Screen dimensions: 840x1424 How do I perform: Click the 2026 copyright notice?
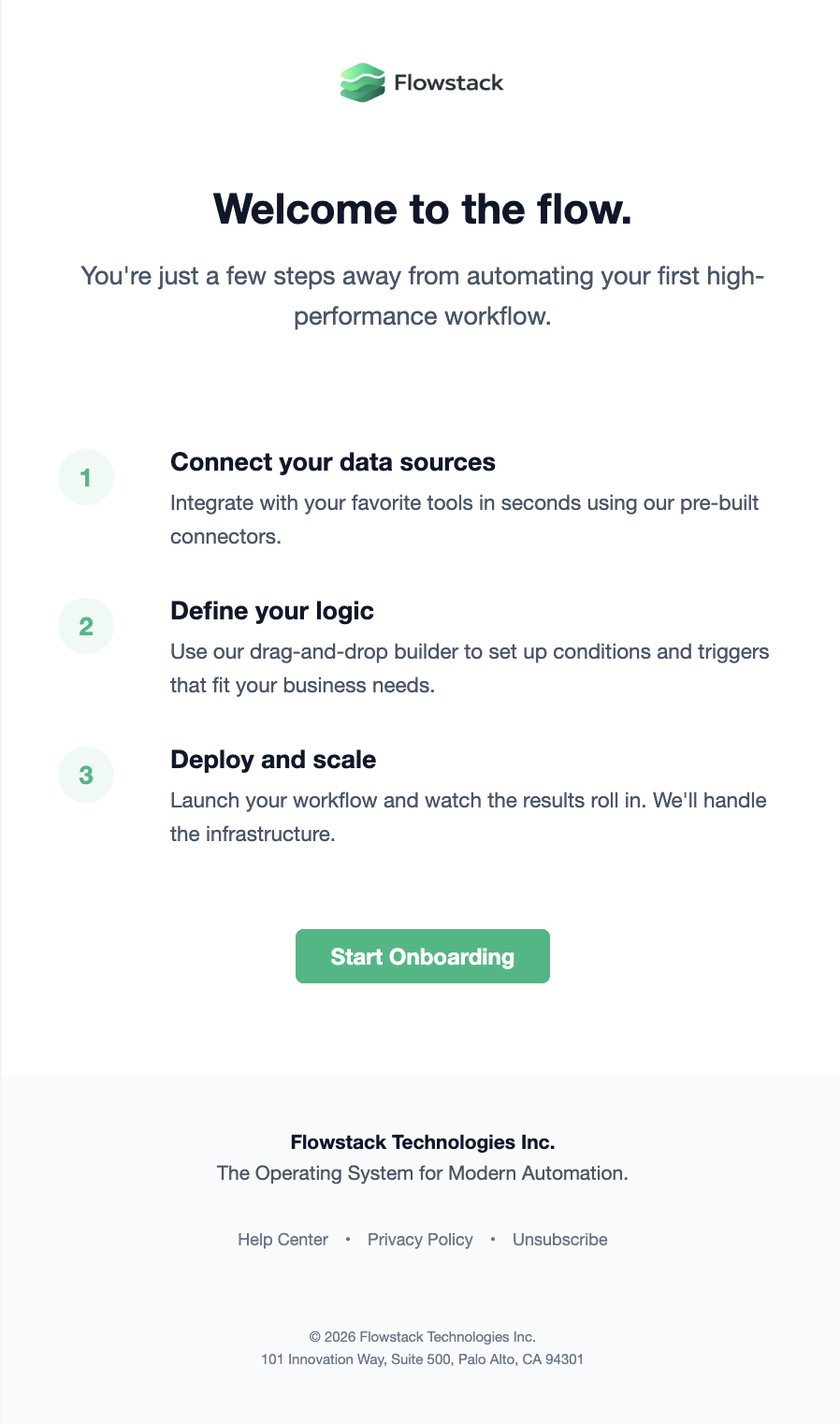(423, 1337)
